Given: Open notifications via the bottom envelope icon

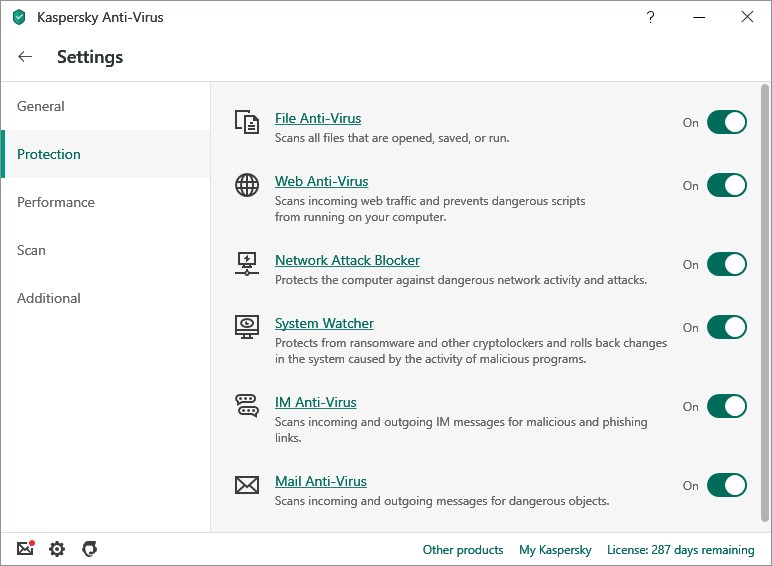Looking at the screenshot, I should pos(26,549).
